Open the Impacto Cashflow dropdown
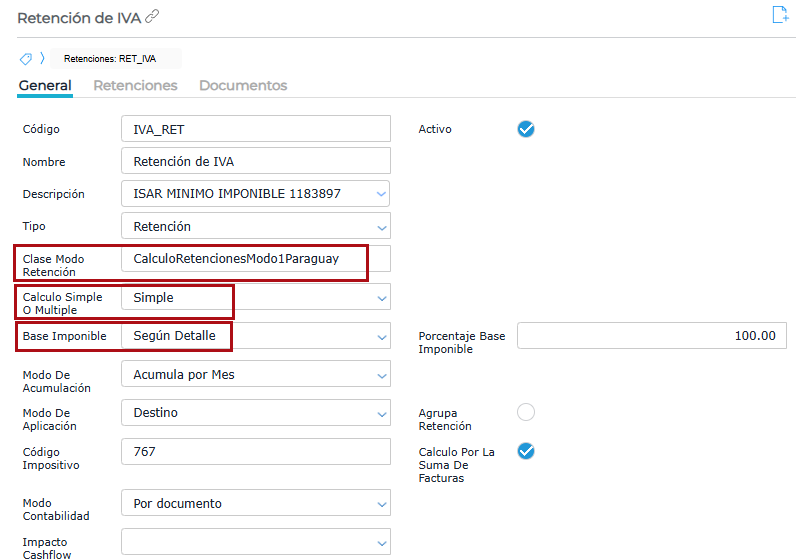The height and width of the screenshot is (559, 796). (x=380, y=542)
